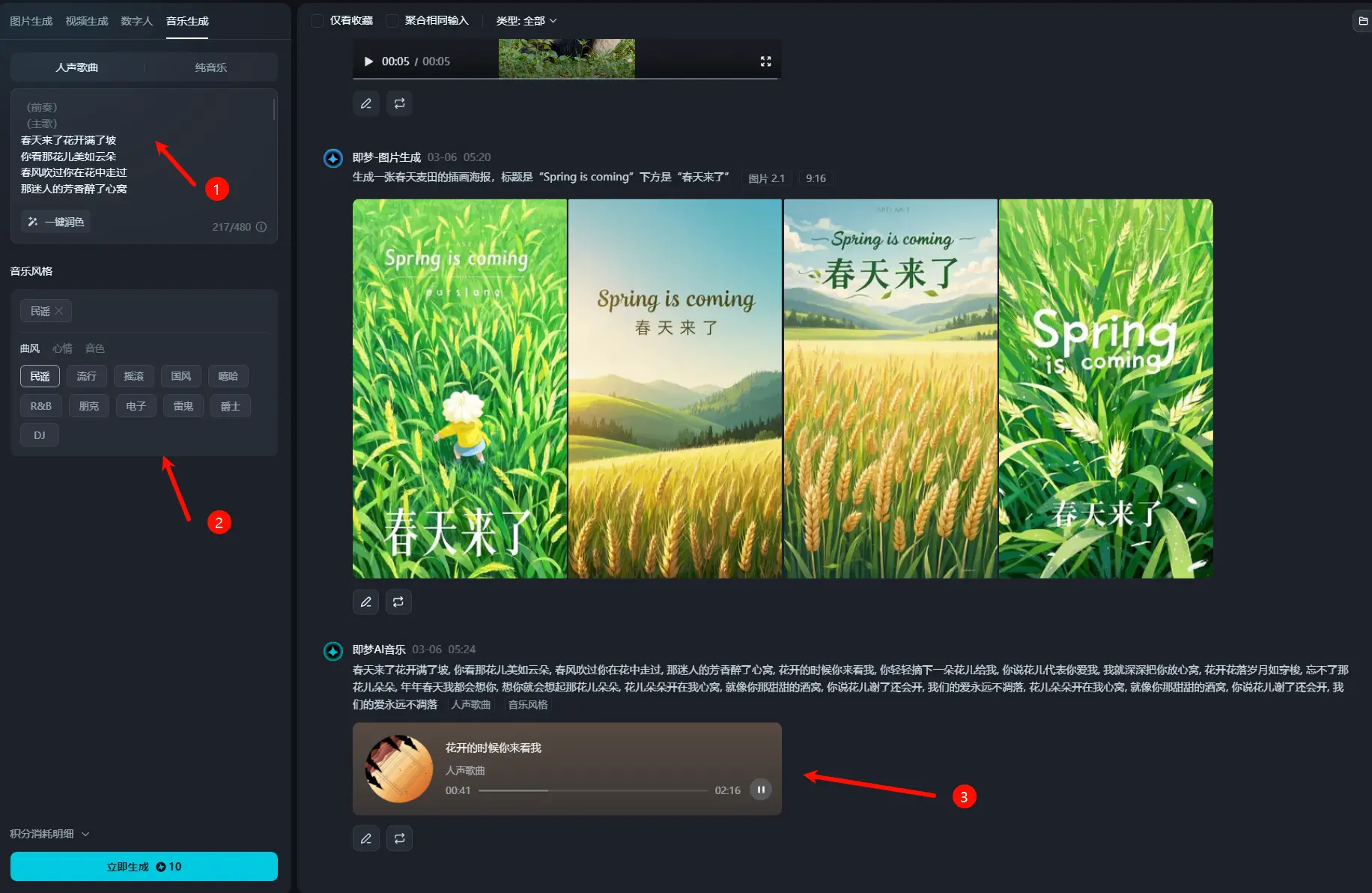Remove the 民谣 tag with its X

59,311
